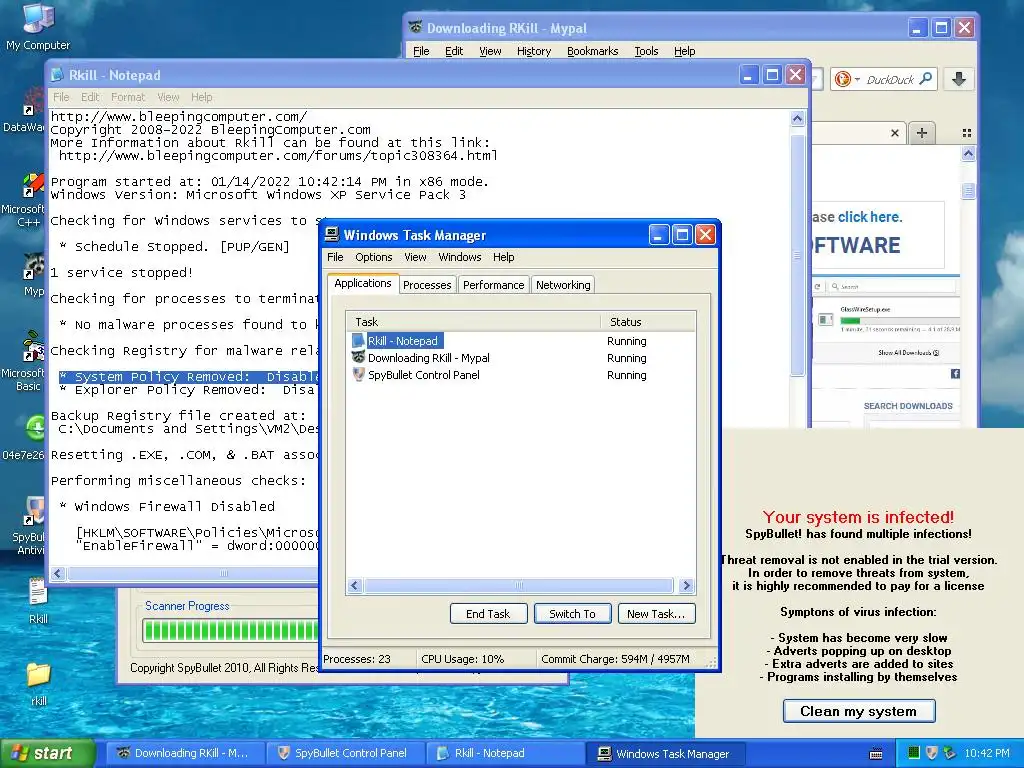Open Notepad Edit menu

pyautogui.click(x=89, y=97)
